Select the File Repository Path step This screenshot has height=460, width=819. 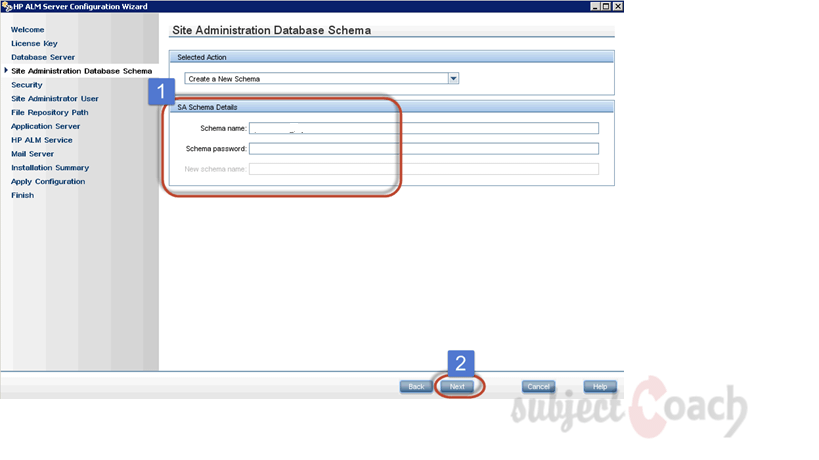point(50,112)
